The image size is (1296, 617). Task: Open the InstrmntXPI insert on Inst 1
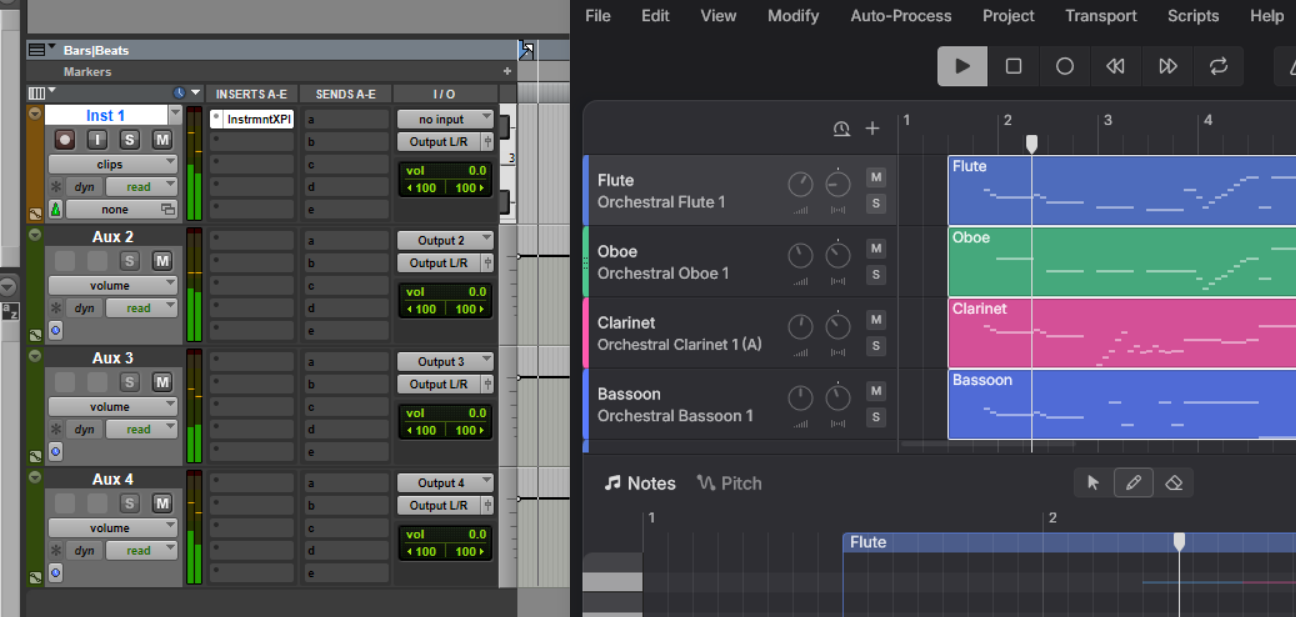tap(257, 119)
